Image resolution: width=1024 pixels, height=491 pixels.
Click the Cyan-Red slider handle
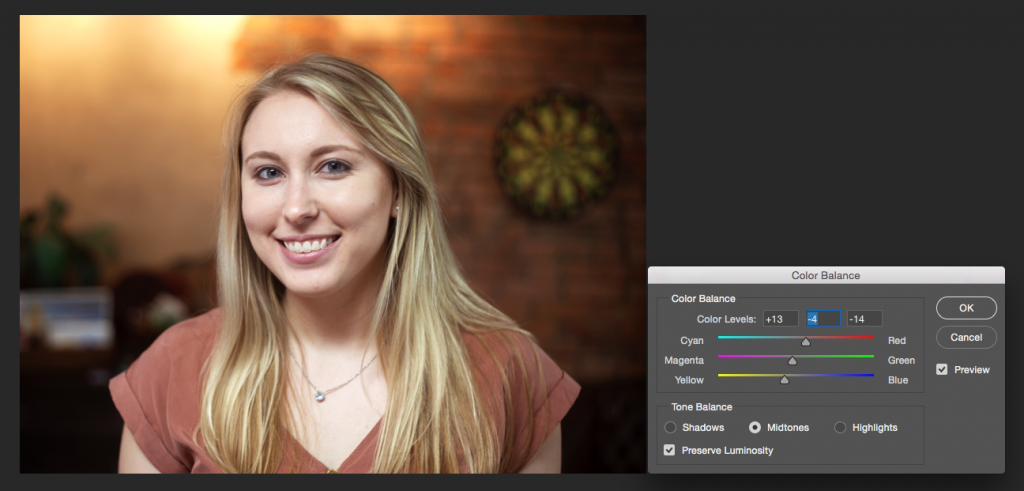[805, 342]
